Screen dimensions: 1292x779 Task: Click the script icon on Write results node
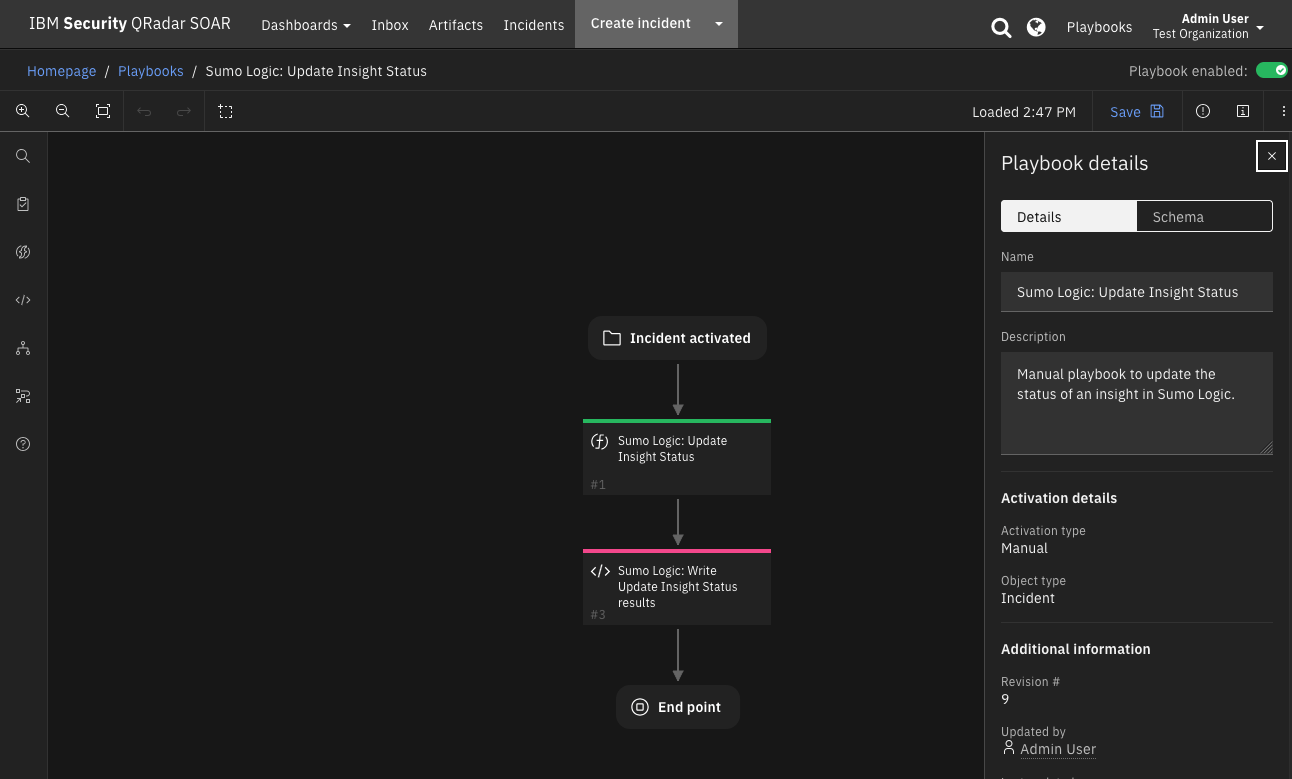600,571
